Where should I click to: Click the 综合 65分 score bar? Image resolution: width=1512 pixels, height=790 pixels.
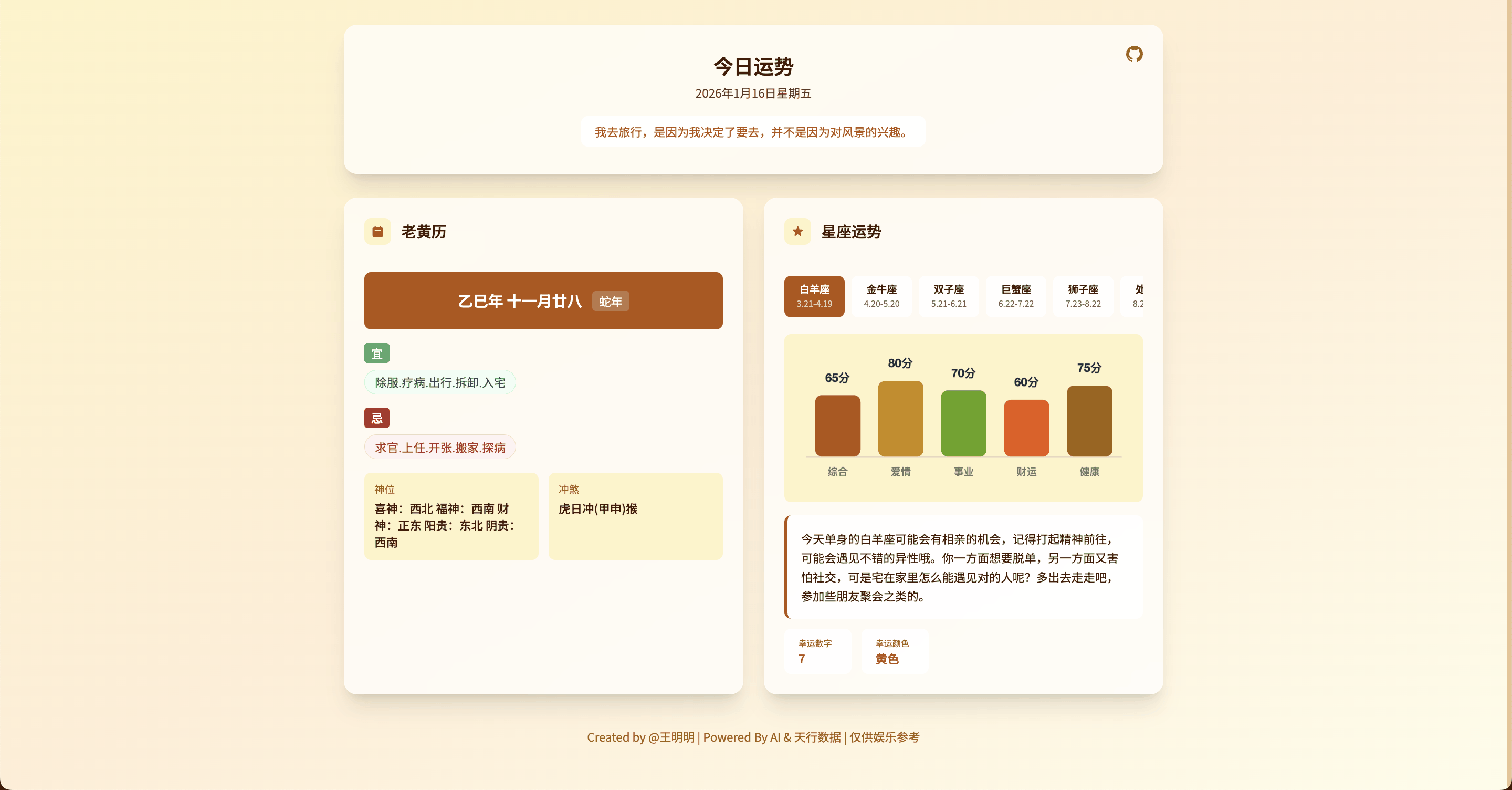coord(837,425)
